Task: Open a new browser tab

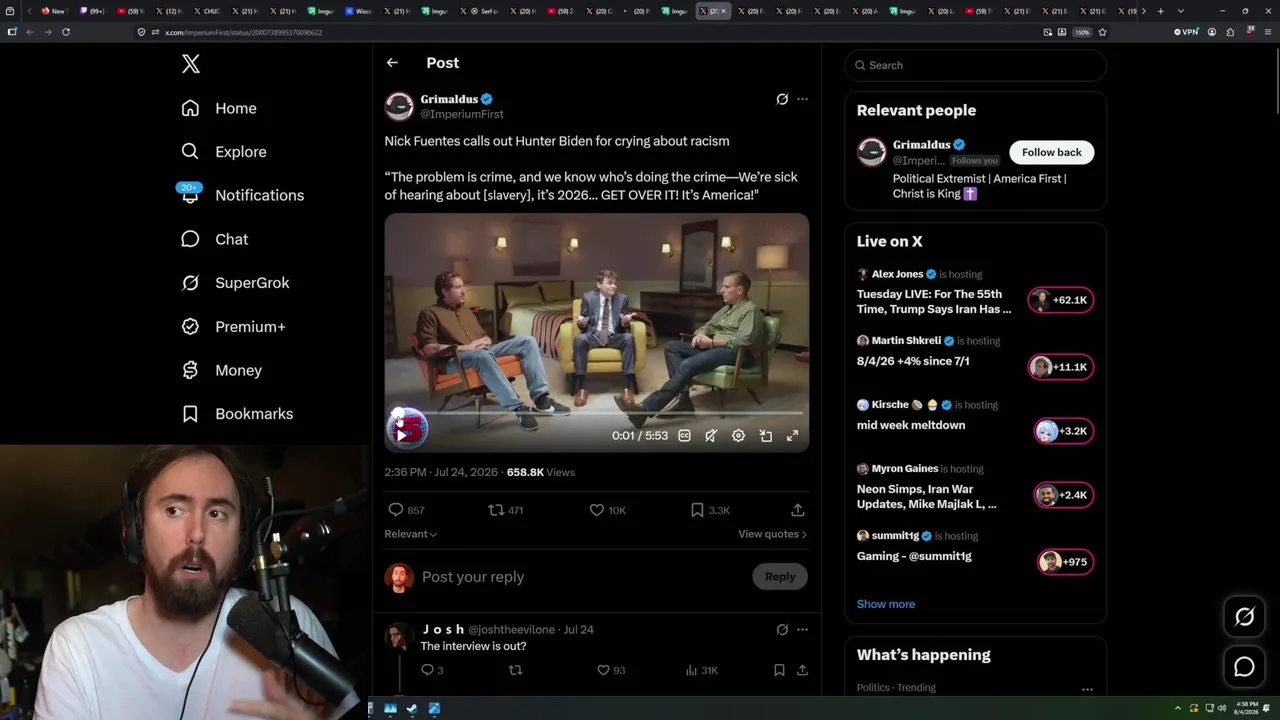Action: 1160,11
